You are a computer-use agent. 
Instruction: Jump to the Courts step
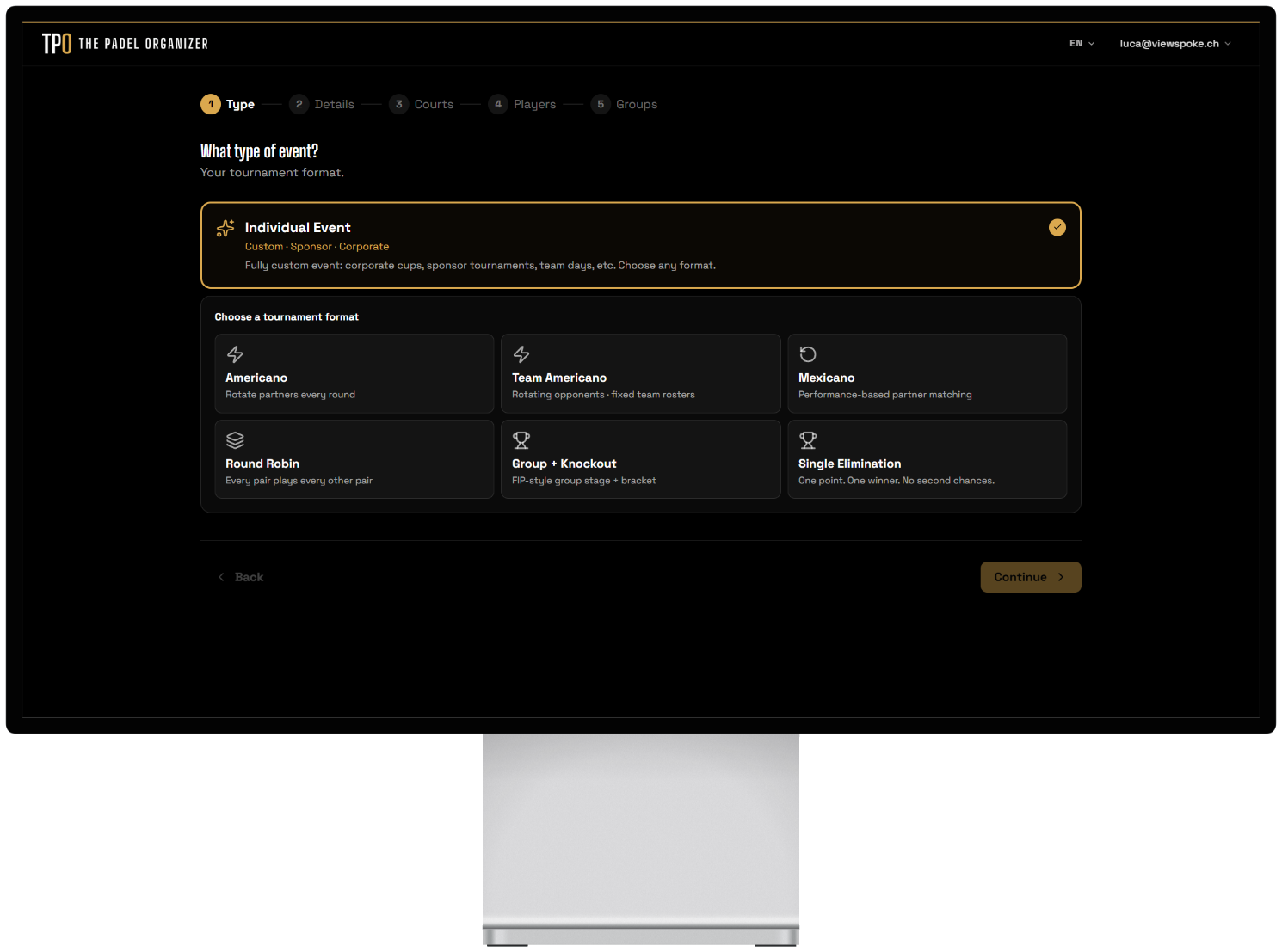(x=422, y=104)
